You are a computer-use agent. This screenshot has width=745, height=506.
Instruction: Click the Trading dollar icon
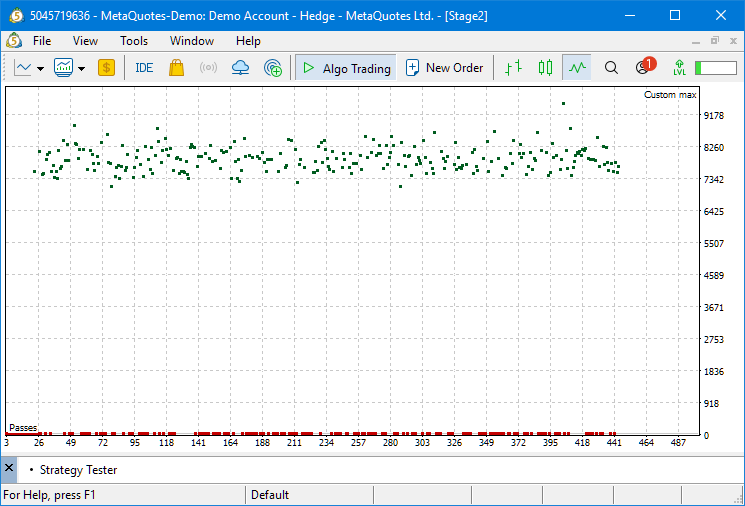point(106,68)
